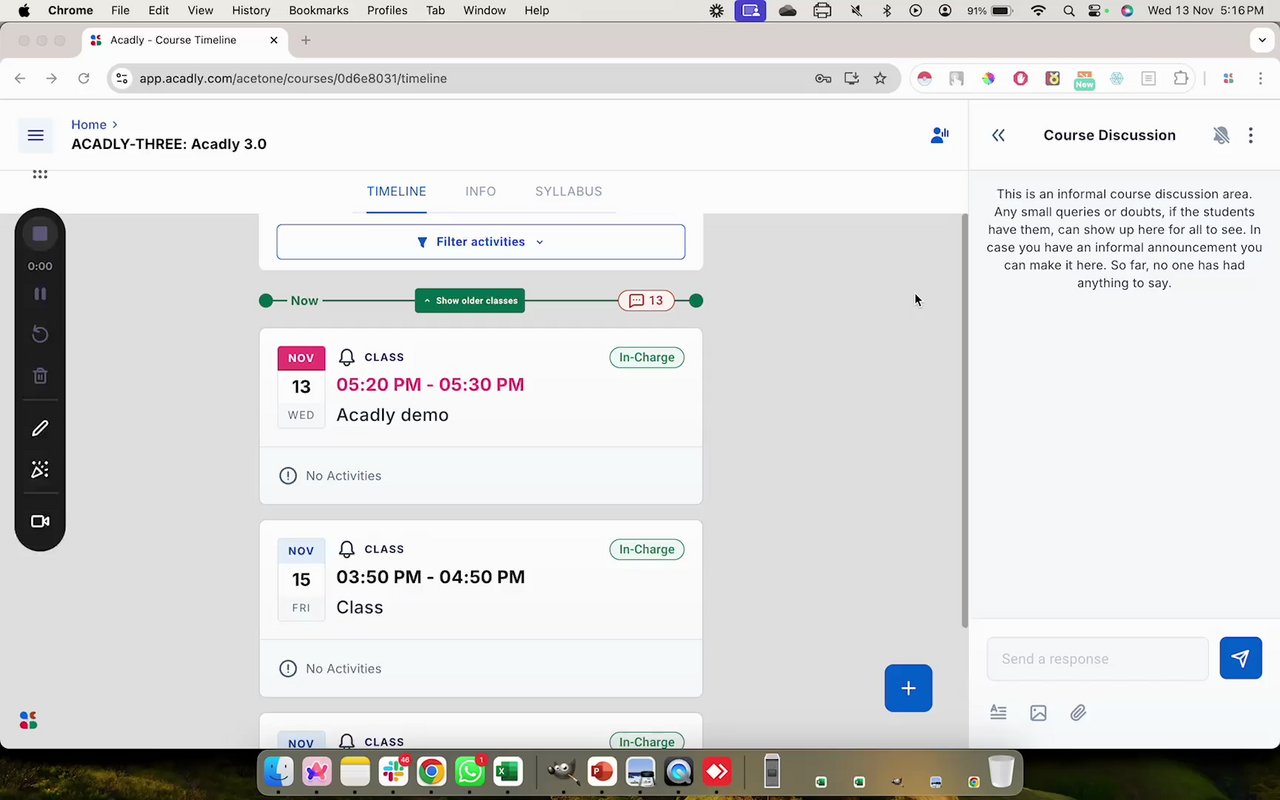Attach an image to the response
Viewport: 1280px width, 800px height.
click(1038, 713)
